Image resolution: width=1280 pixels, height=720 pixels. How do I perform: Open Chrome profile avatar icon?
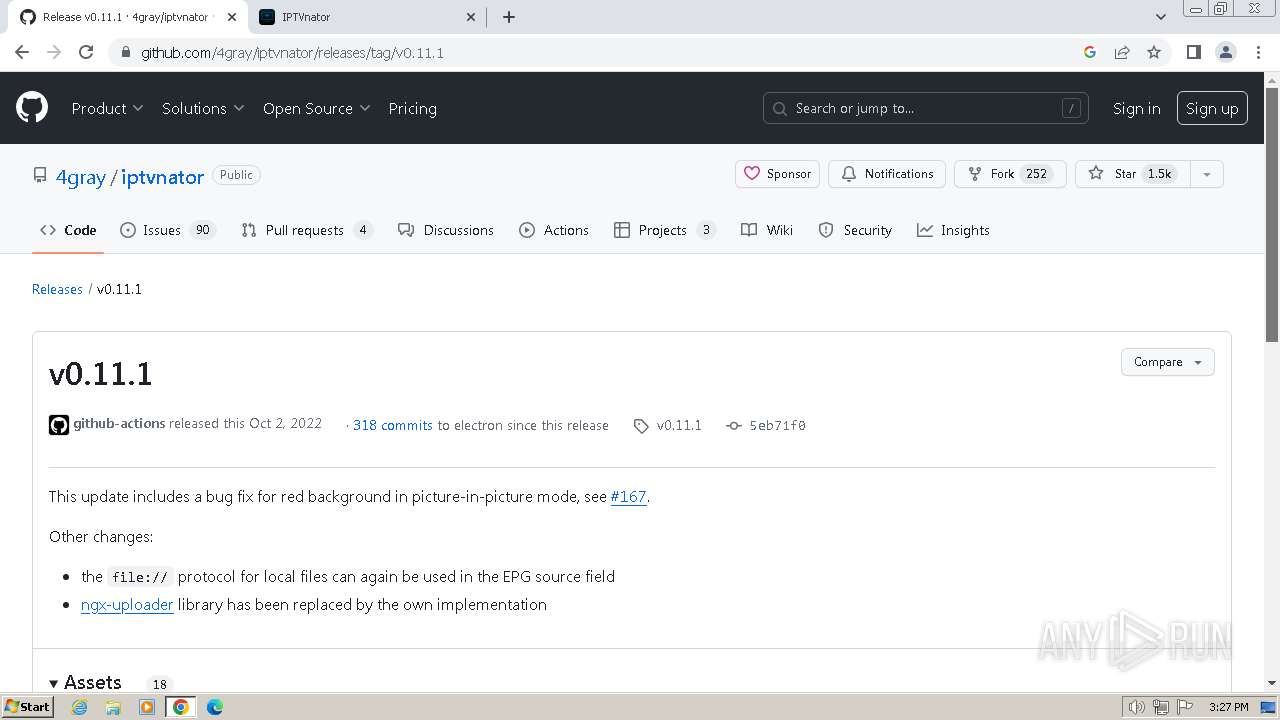(x=1226, y=52)
